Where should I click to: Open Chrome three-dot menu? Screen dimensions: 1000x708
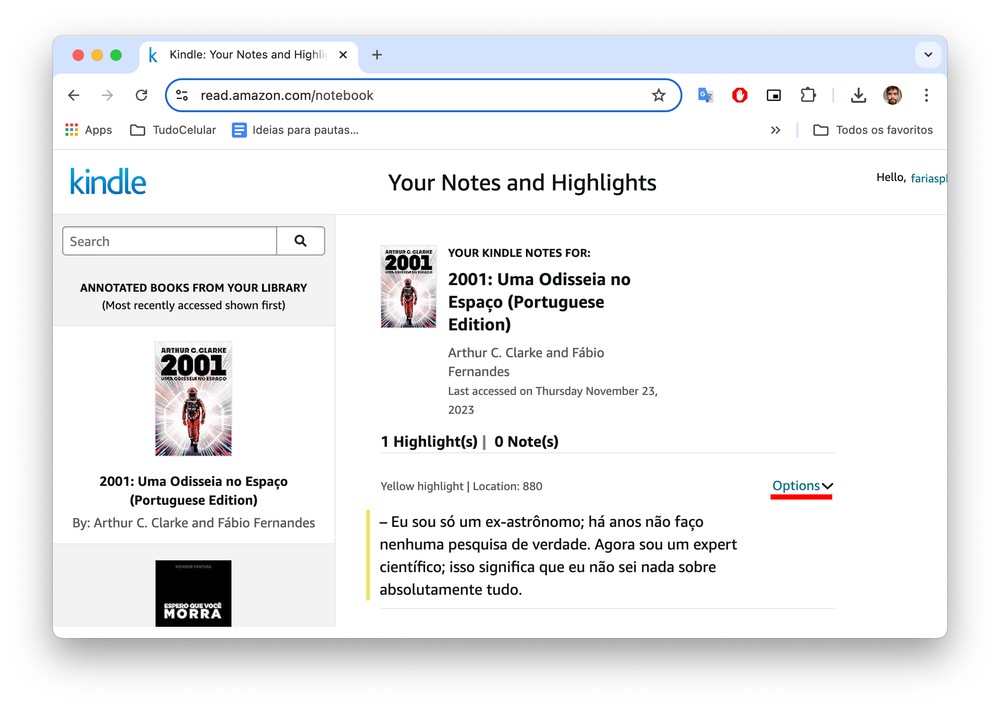[926, 96]
